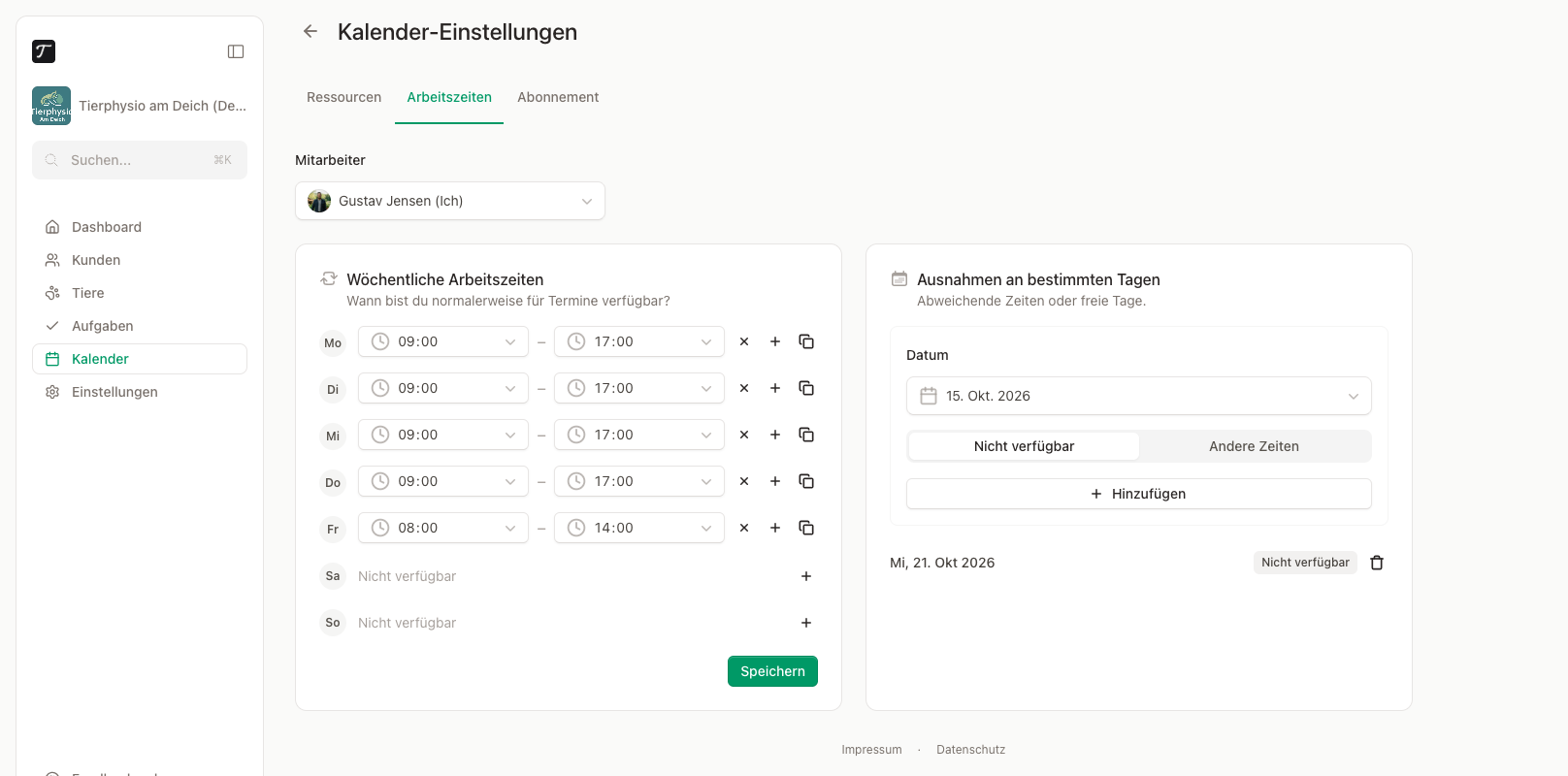Viewport: 1568px width, 776px height.
Task: Focus the Suchen search field
Action: 140,160
